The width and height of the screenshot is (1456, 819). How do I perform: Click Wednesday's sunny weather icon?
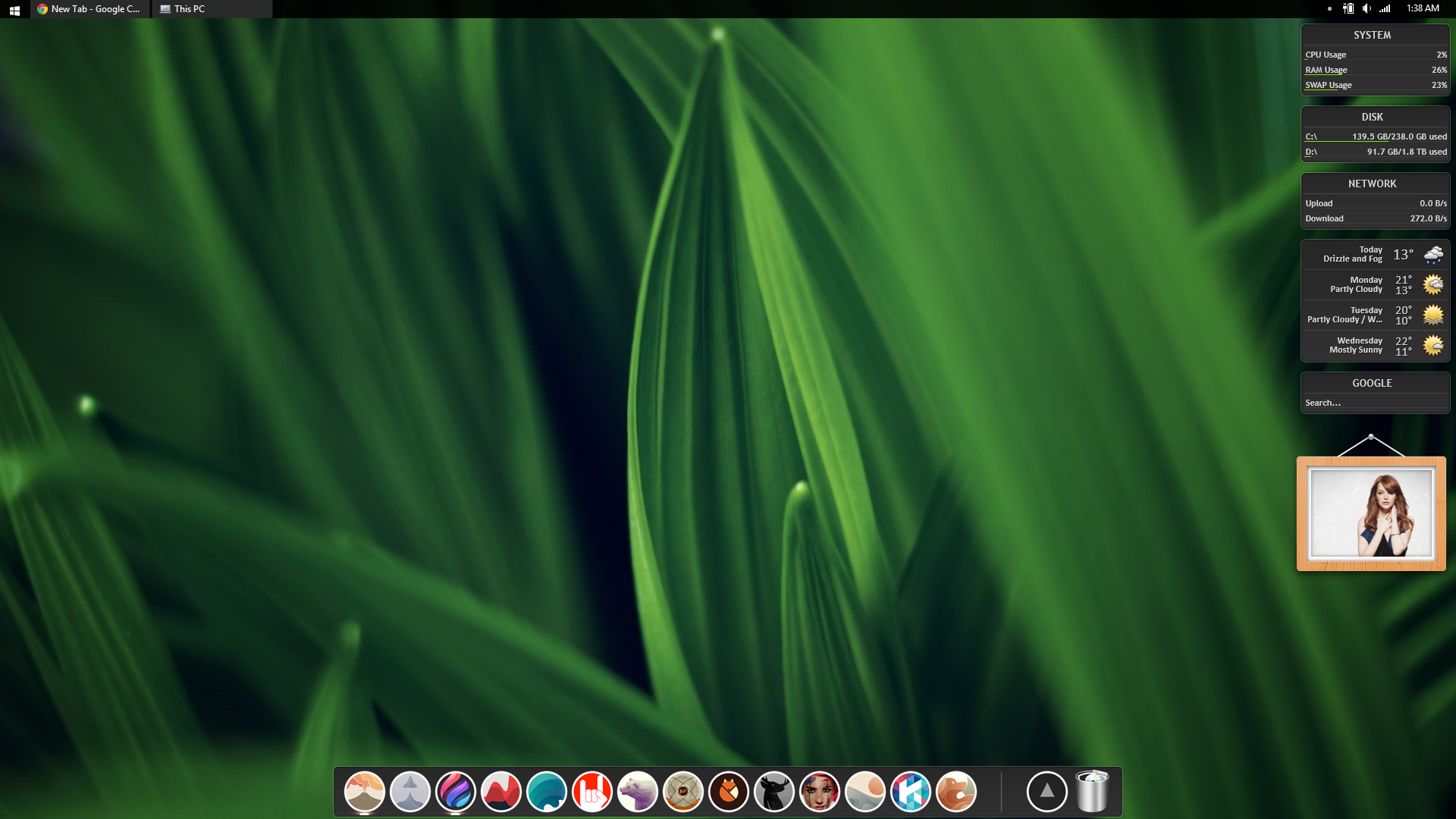click(x=1433, y=346)
